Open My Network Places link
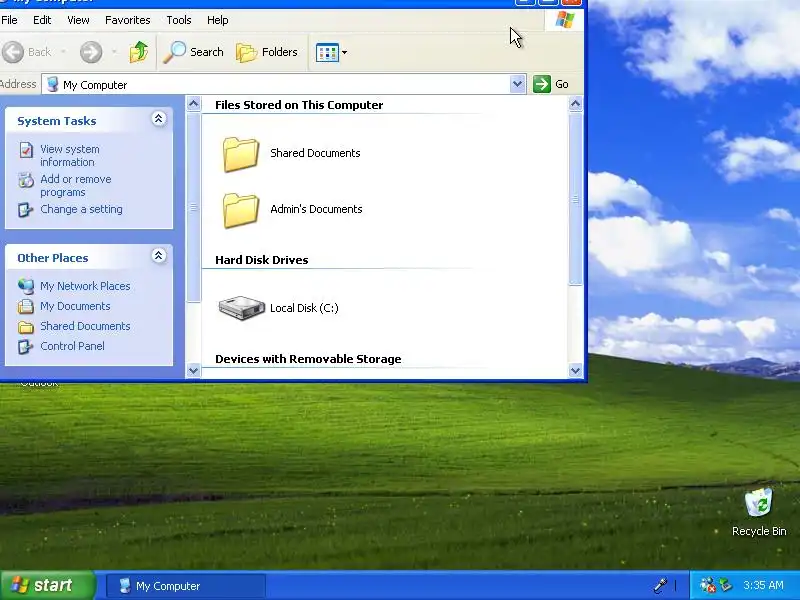The image size is (800, 600). click(85, 286)
